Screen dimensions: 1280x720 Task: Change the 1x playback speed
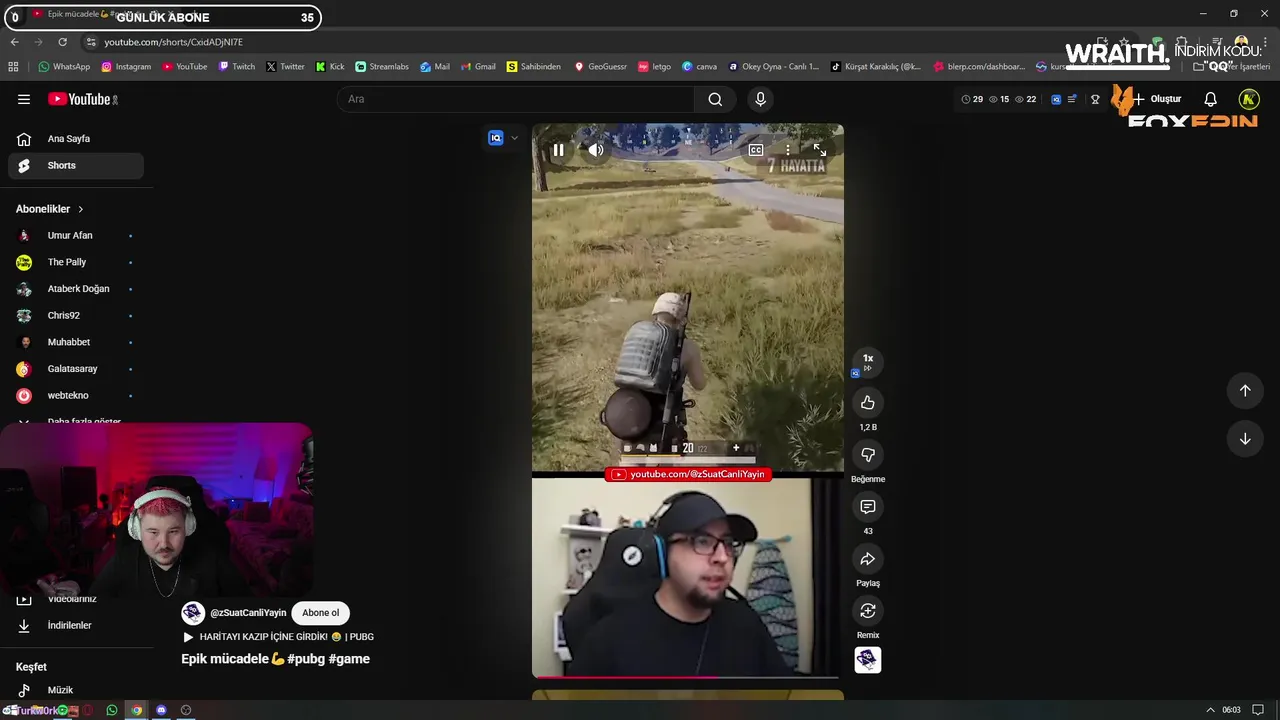[868, 362]
